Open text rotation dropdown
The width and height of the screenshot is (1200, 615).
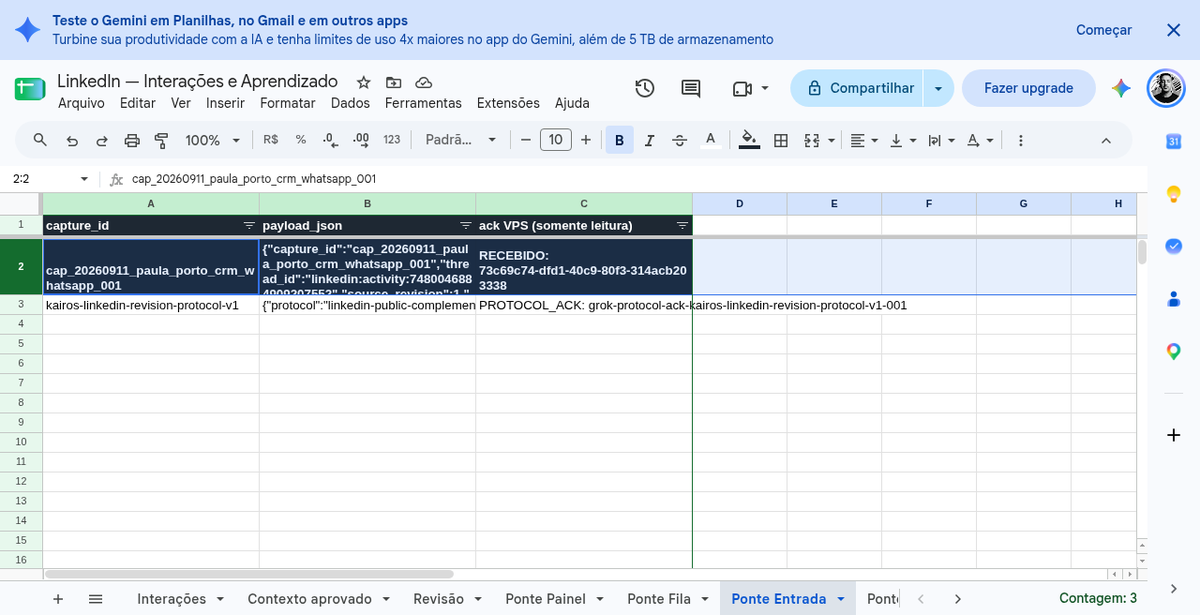(981, 140)
